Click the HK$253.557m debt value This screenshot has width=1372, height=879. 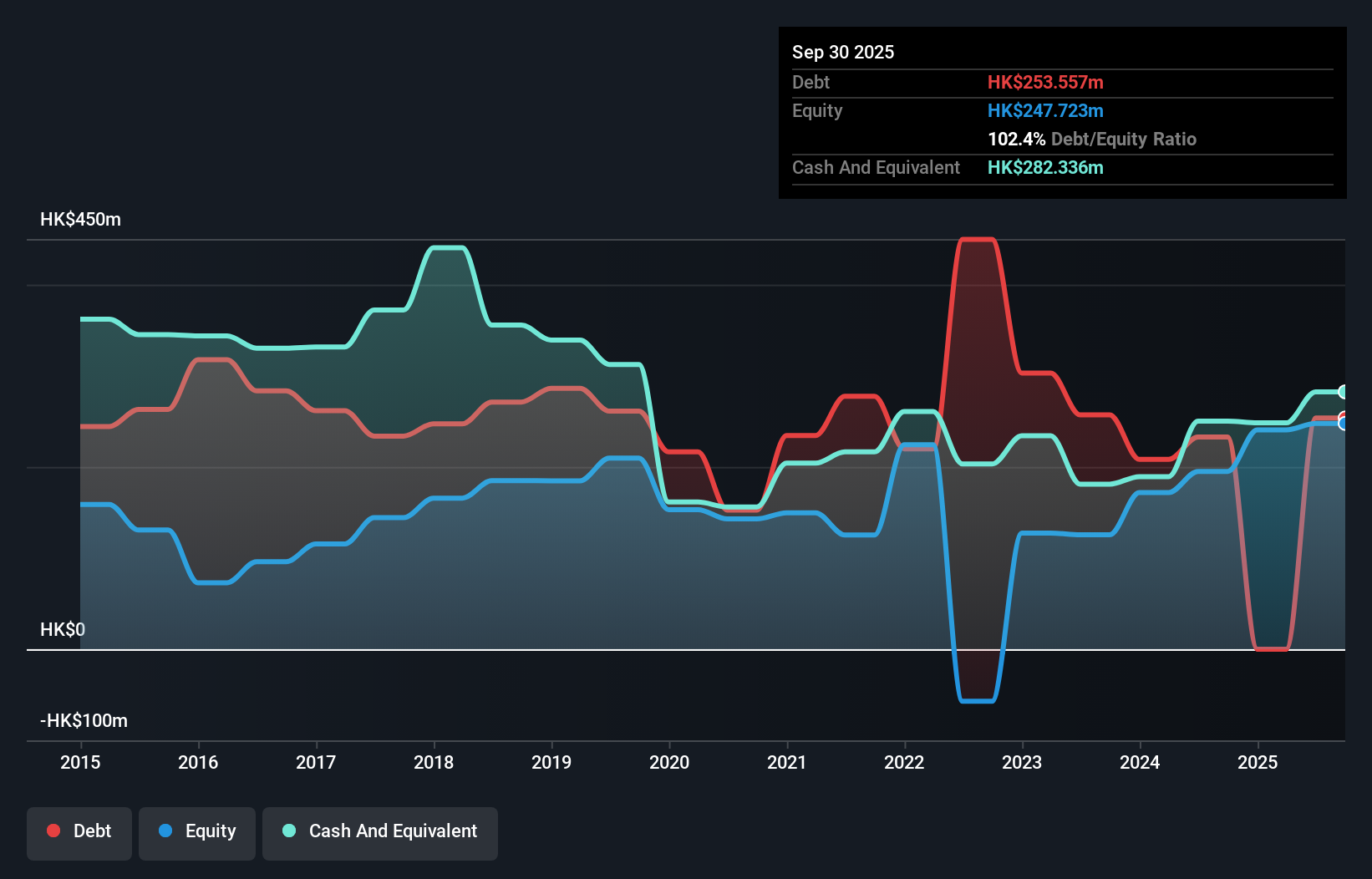click(x=1045, y=82)
